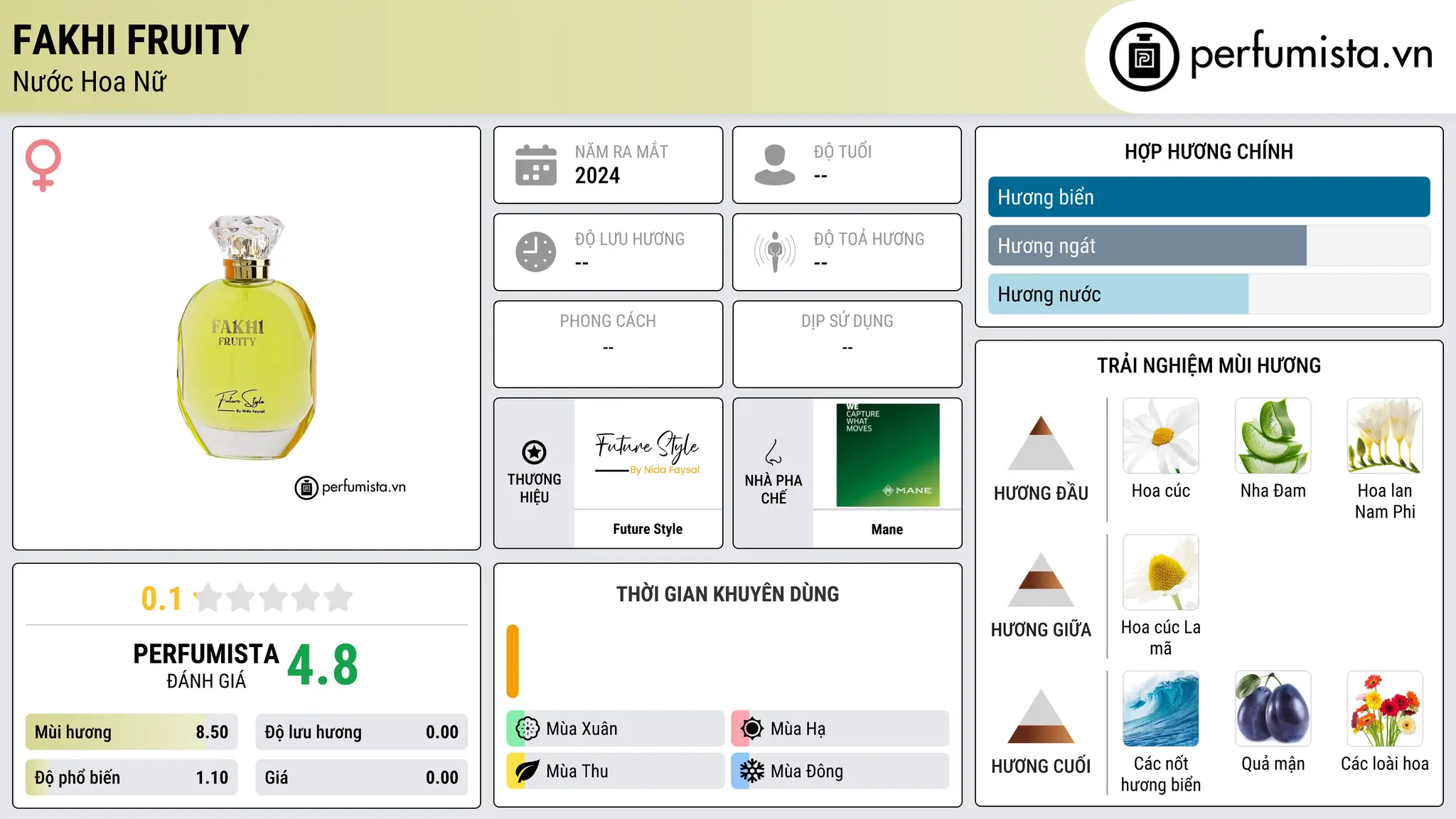Click the 4.8 Perfumista score
Image resolution: width=1456 pixels, height=819 pixels.
pos(323,665)
